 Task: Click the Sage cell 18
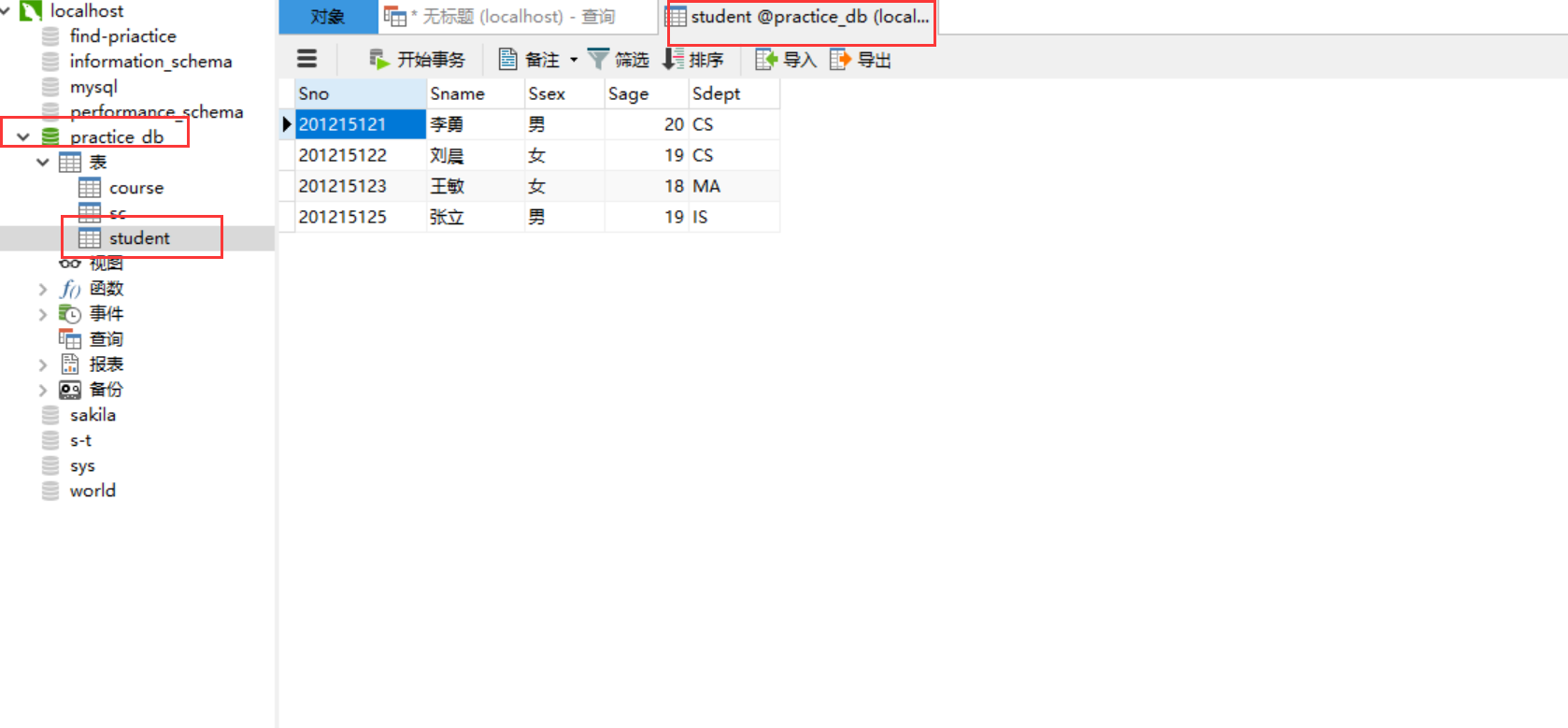point(647,186)
